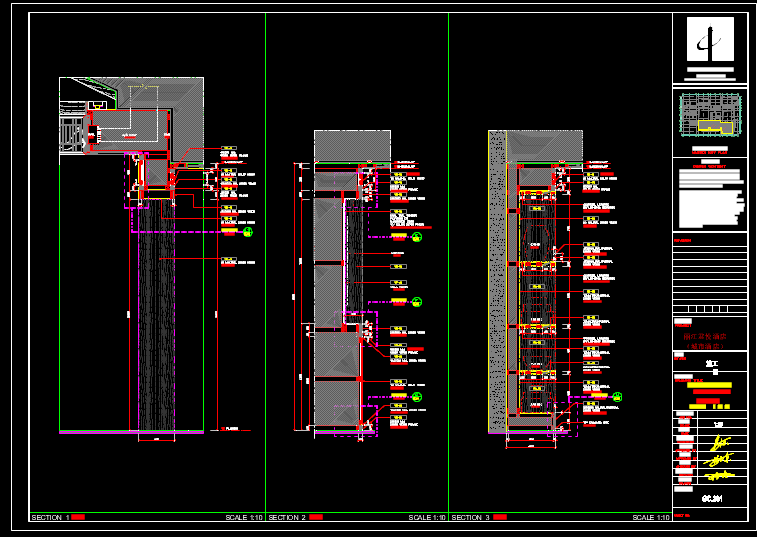Click the SECTION 3 title label
The image size is (757, 537).
click(x=470, y=517)
